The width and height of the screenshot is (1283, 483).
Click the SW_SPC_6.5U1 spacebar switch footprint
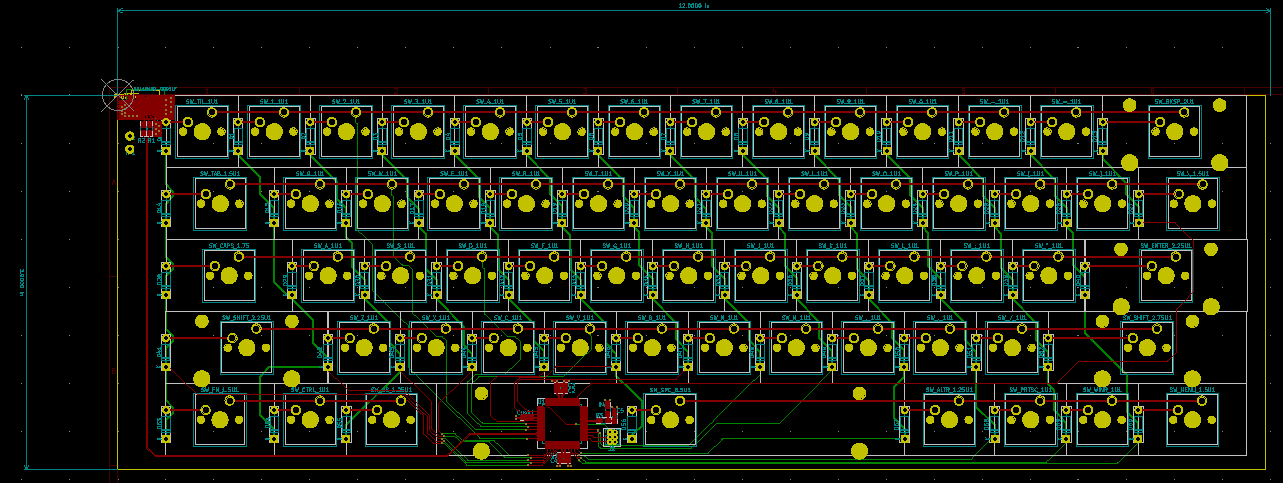670,419
